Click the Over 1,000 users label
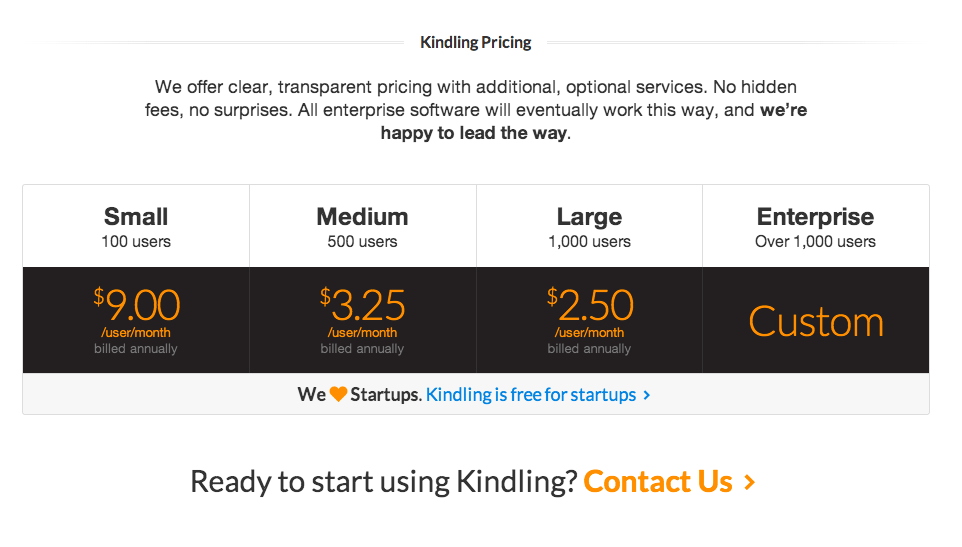The image size is (962, 547). tap(815, 242)
